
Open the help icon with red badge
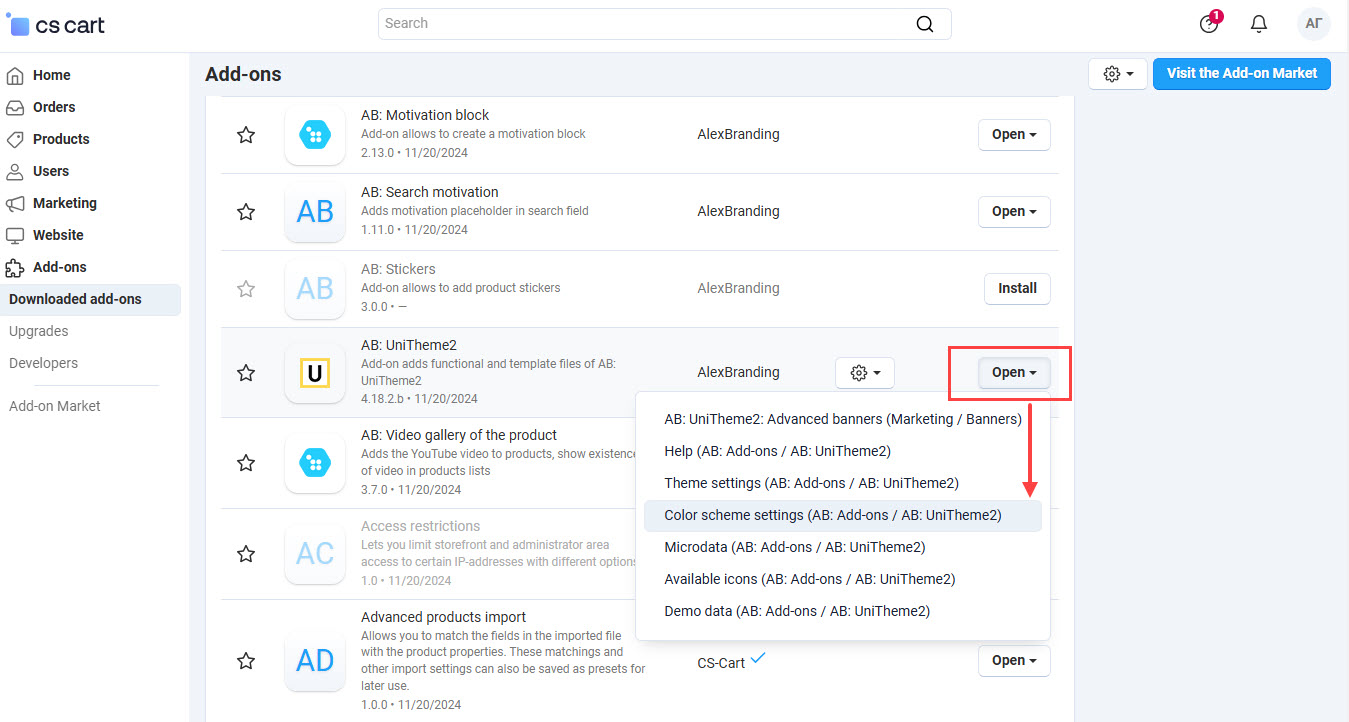click(1210, 23)
